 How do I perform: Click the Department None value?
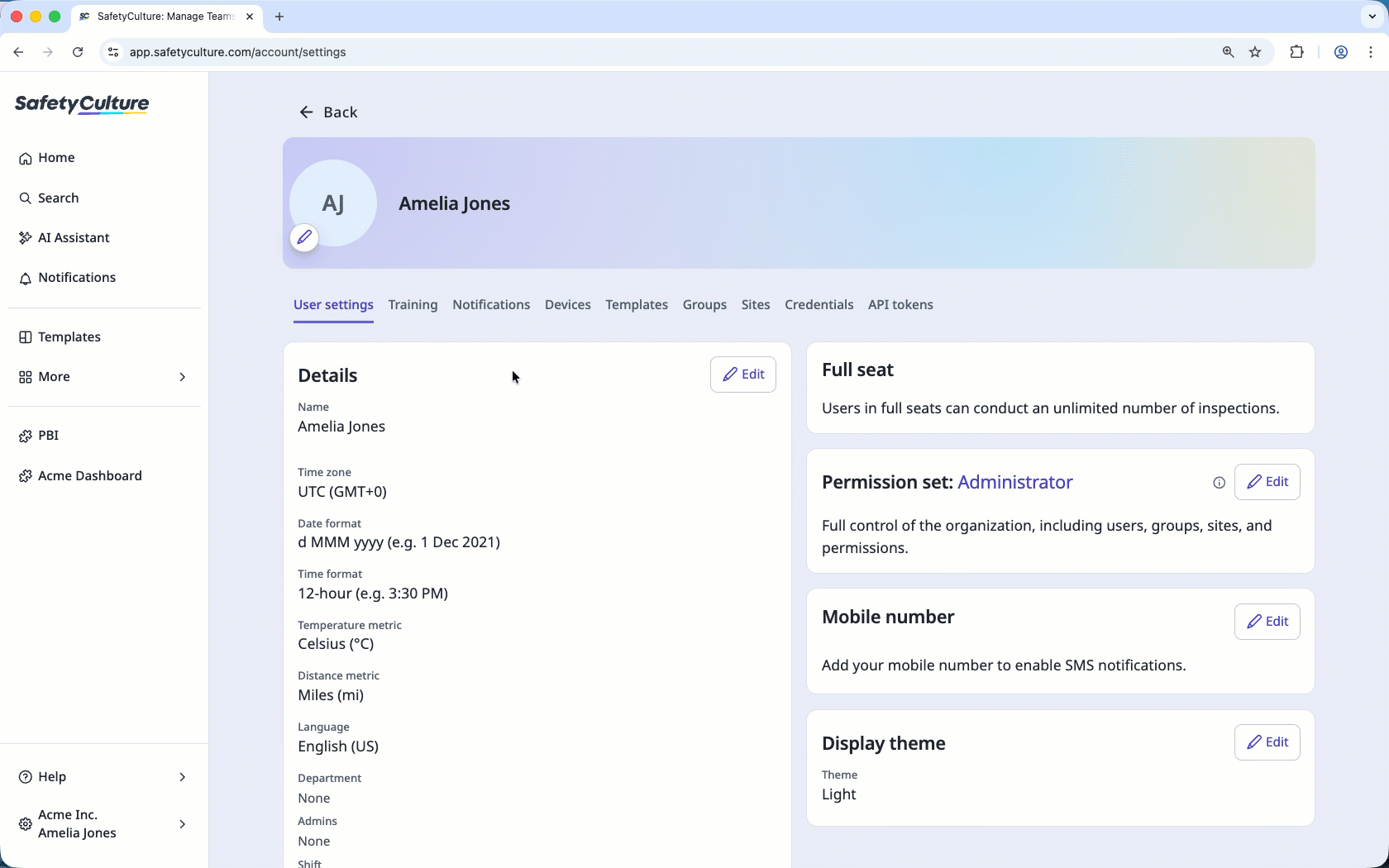pyautogui.click(x=314, y=799)
